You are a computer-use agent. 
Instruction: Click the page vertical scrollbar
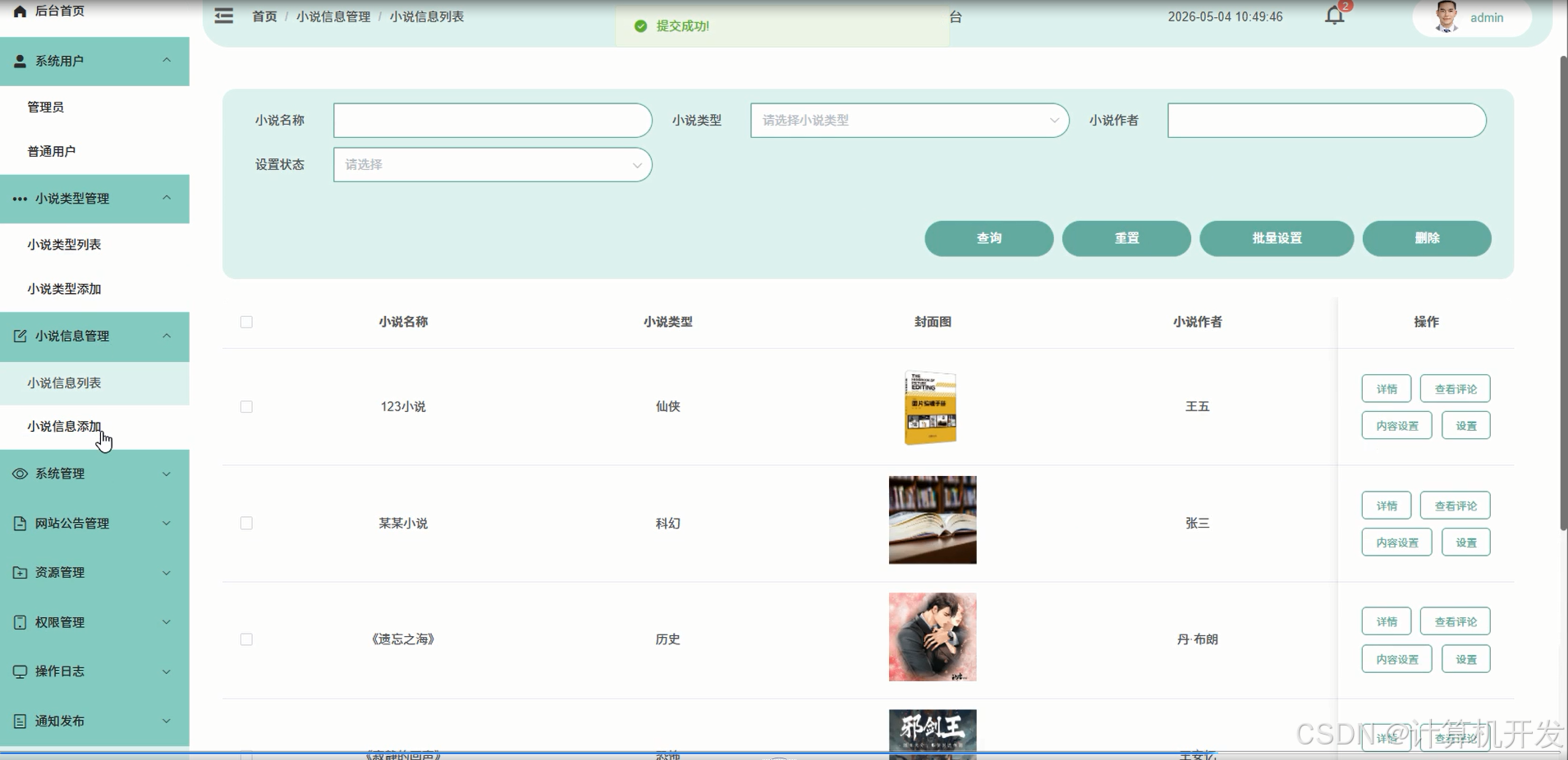tap(1563, 293)
